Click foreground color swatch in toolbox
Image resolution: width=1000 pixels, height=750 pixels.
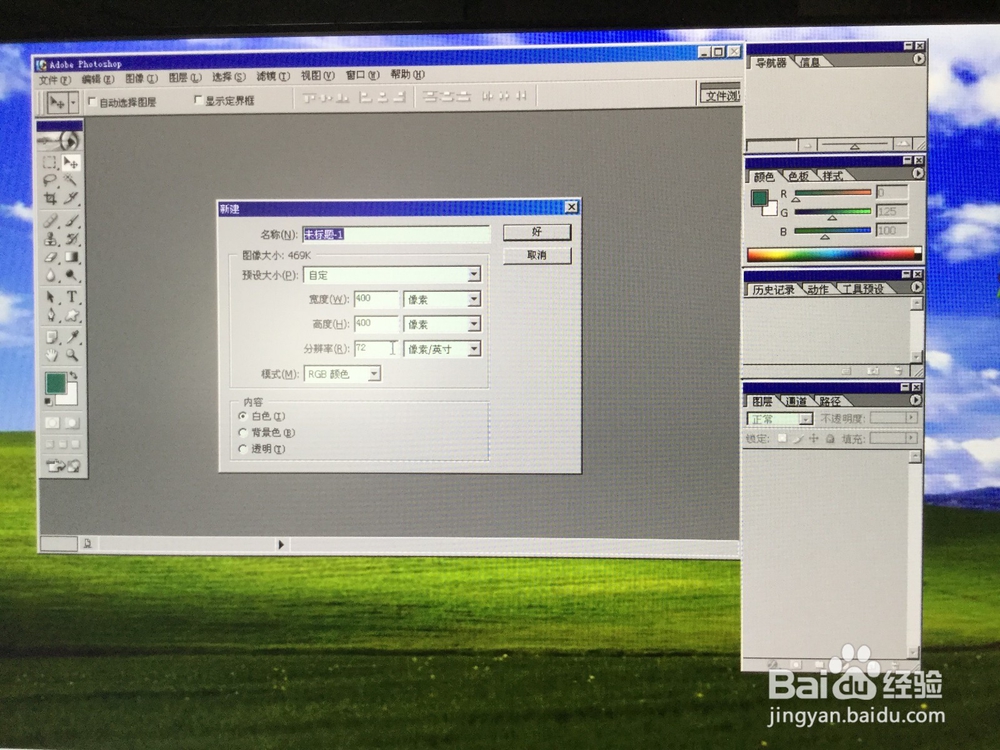55,383
